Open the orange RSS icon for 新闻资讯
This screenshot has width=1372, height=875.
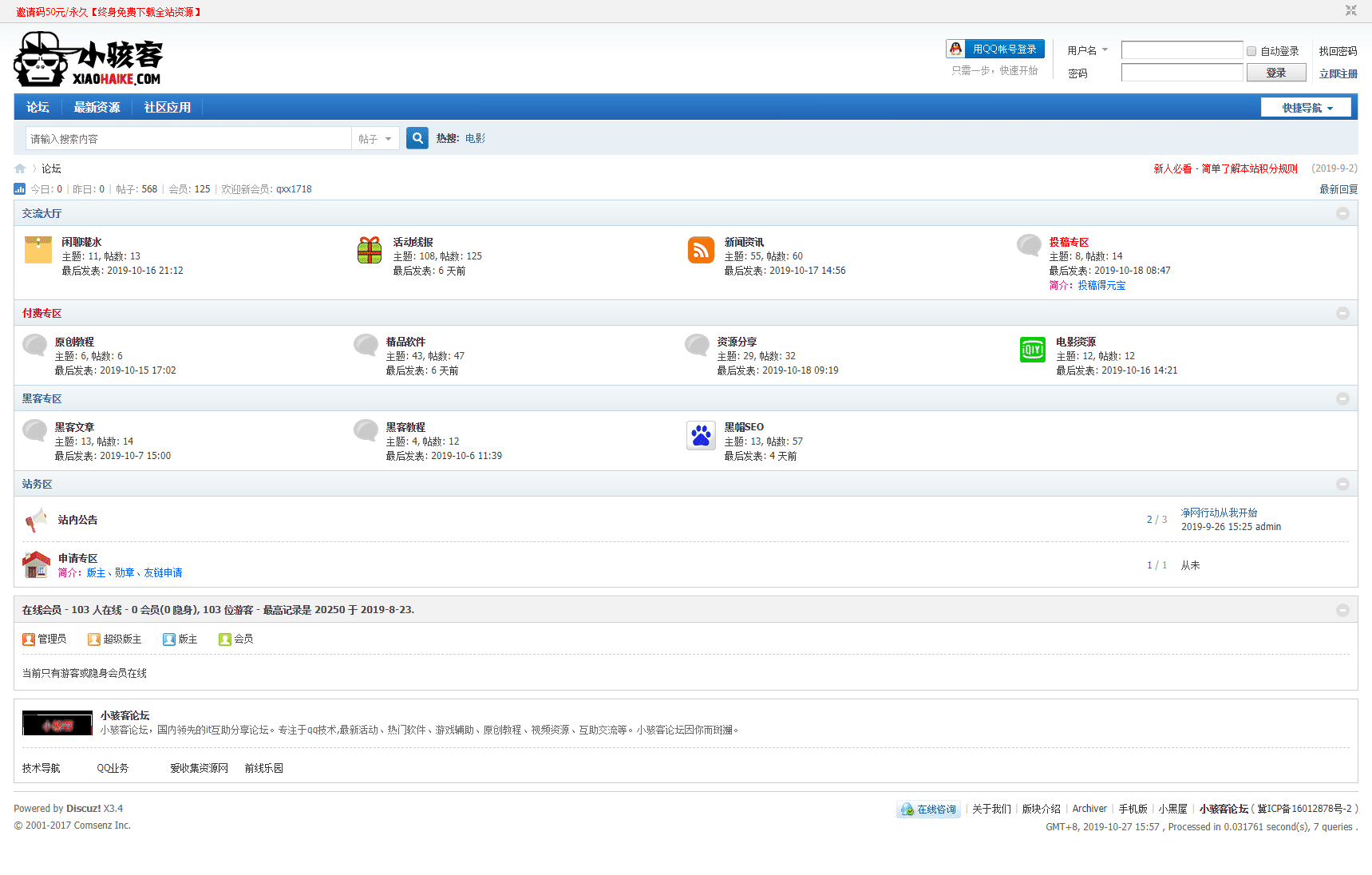(x=701, y=250)
